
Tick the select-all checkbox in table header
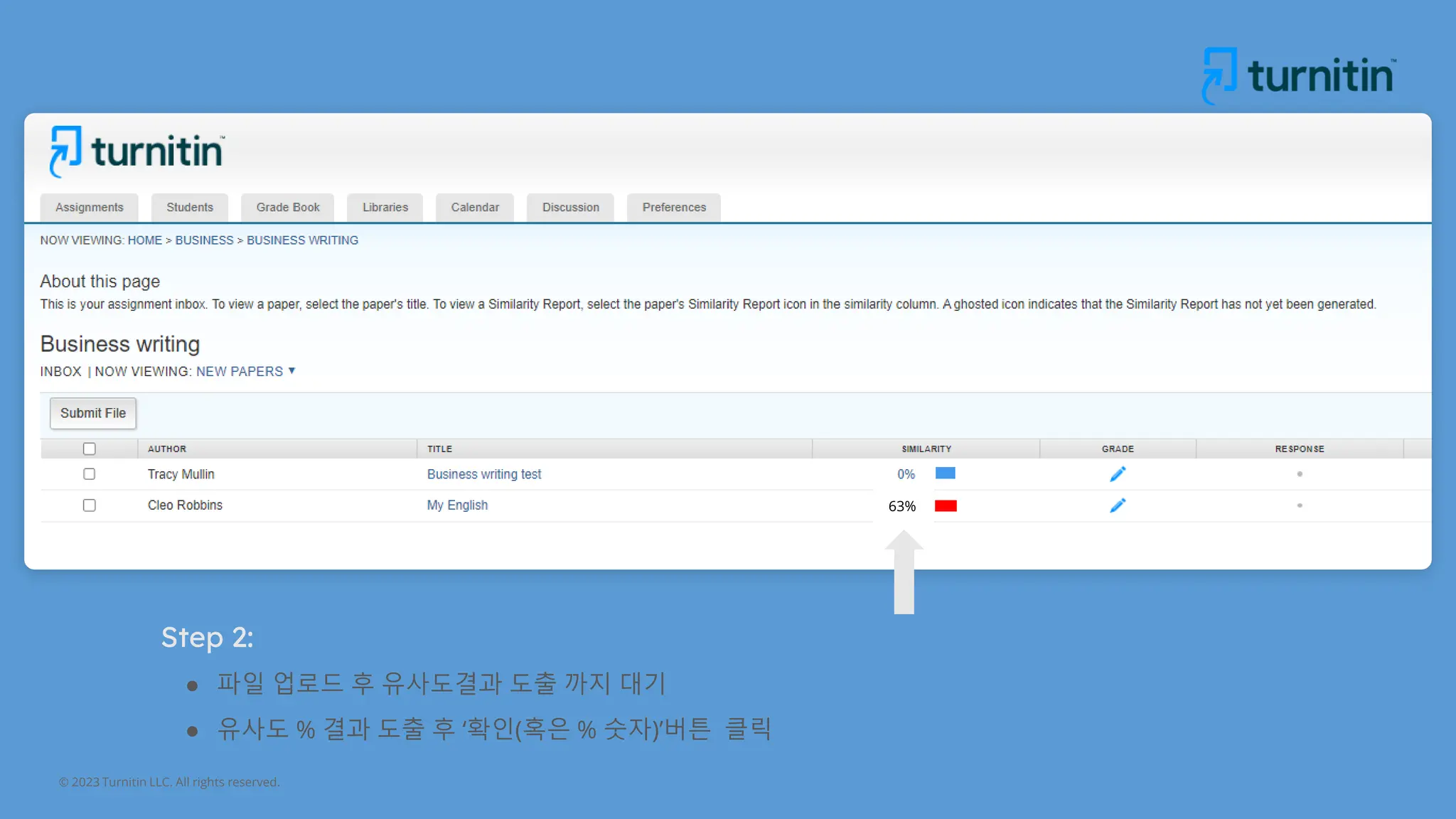pyautogui.click(x=89, y=449)
